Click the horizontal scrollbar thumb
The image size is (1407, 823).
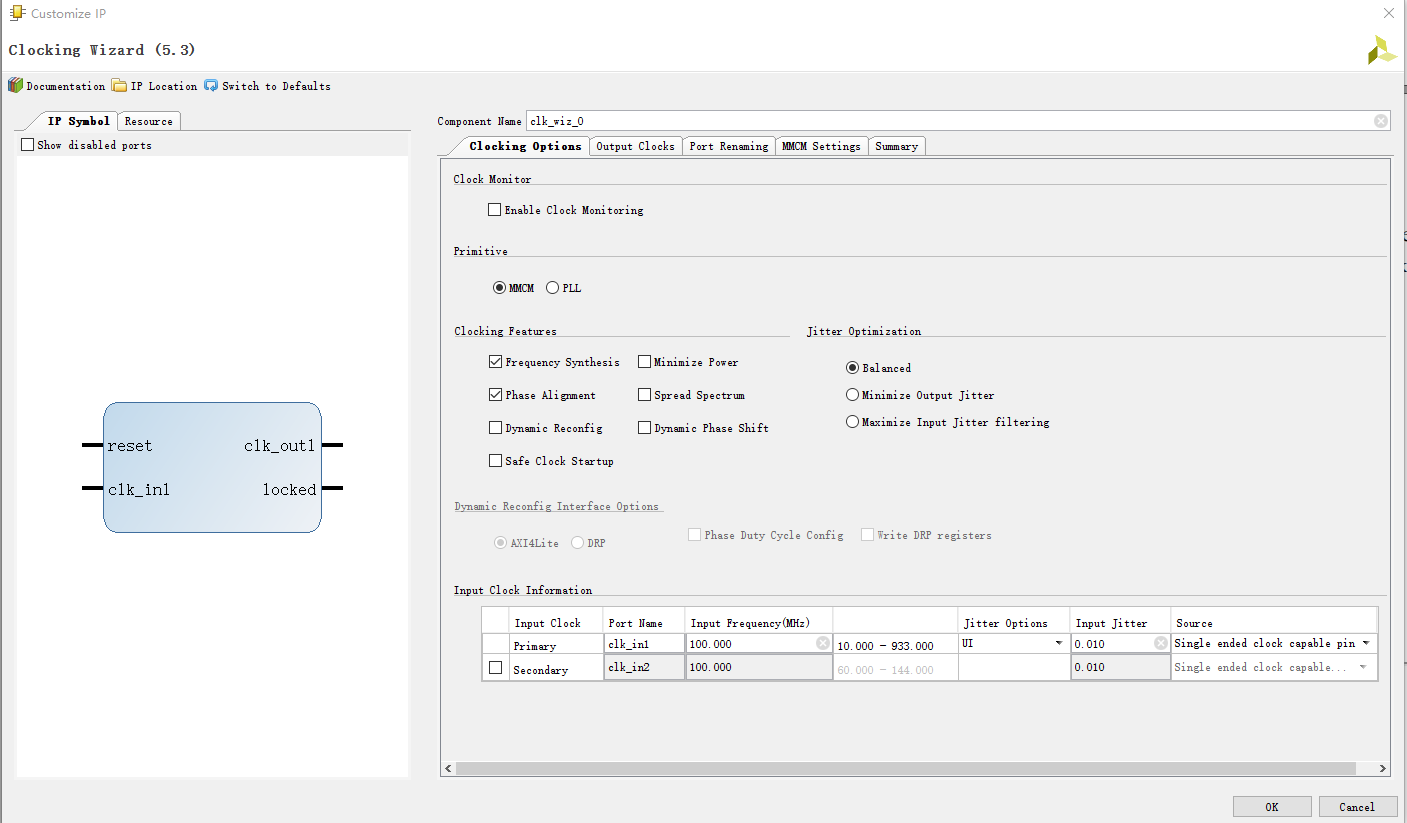tap(906, 769)
